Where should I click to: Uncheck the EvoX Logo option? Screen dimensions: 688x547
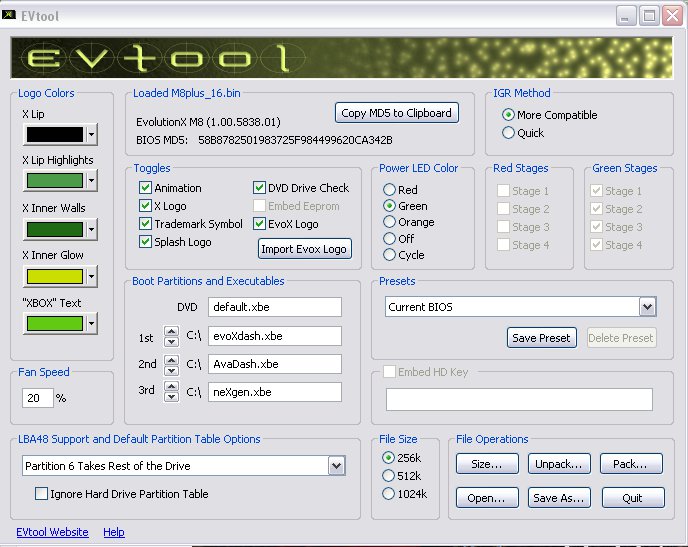pyautogui.click(x=259, y=224)
